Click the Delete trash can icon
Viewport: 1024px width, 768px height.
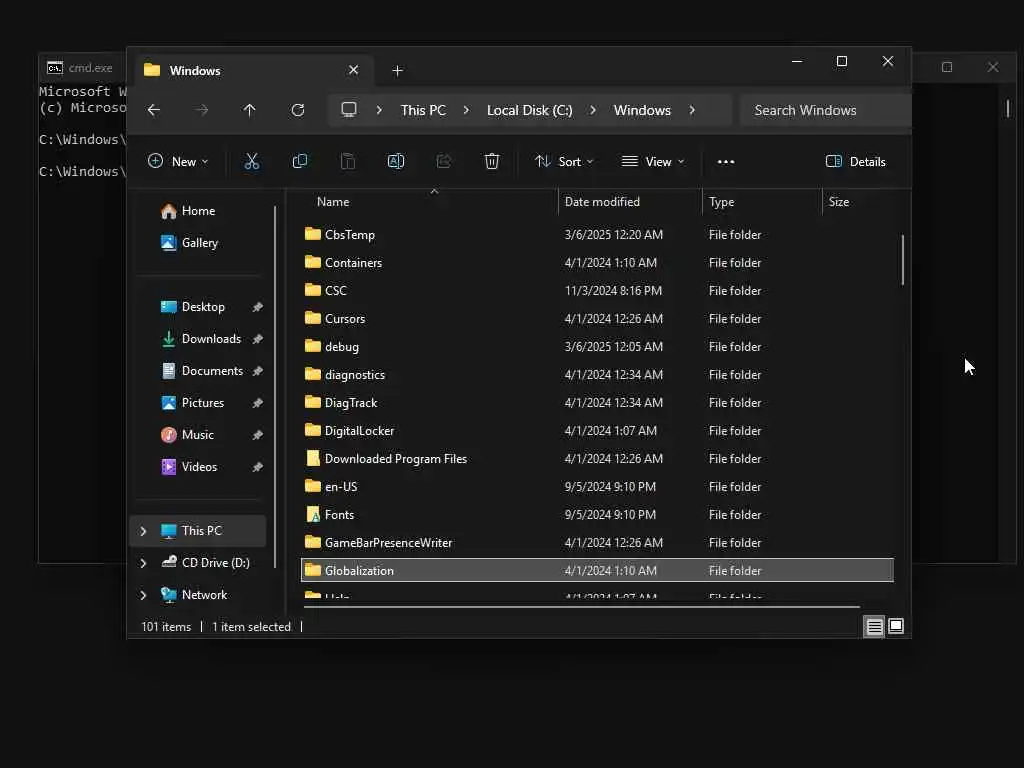[x=492, y=161]
